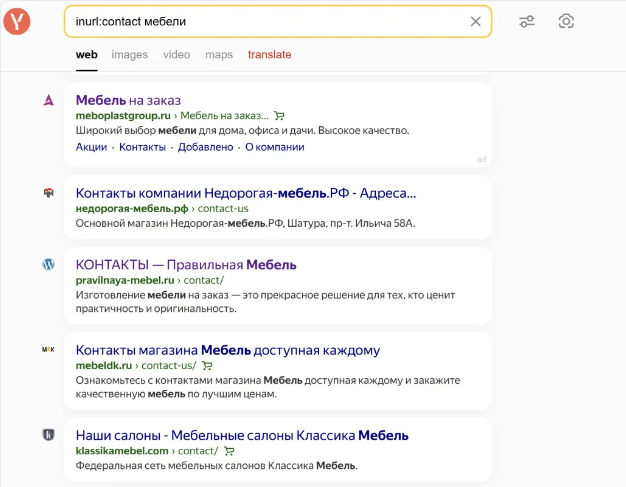Click the Yandex logo icon

tap(17, 21)
